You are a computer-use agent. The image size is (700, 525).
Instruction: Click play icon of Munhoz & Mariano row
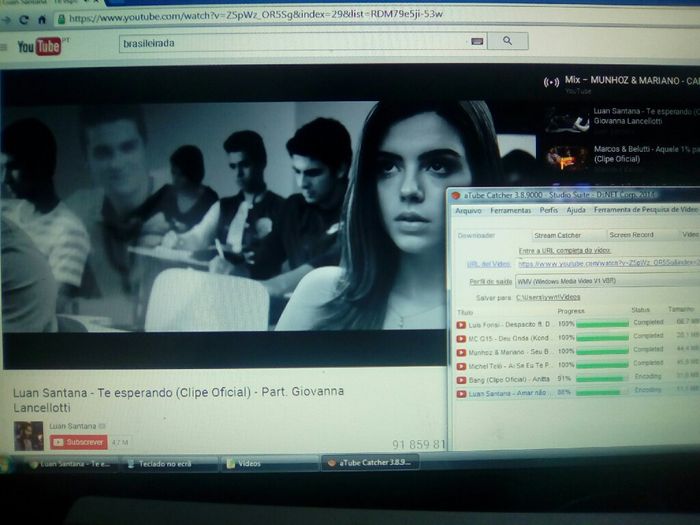click(461, 353)
